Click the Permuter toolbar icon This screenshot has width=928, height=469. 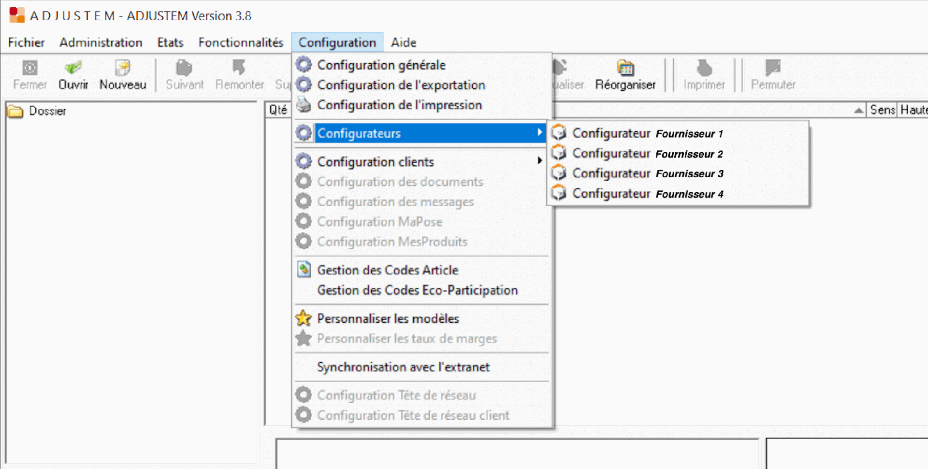coord(773,68)
